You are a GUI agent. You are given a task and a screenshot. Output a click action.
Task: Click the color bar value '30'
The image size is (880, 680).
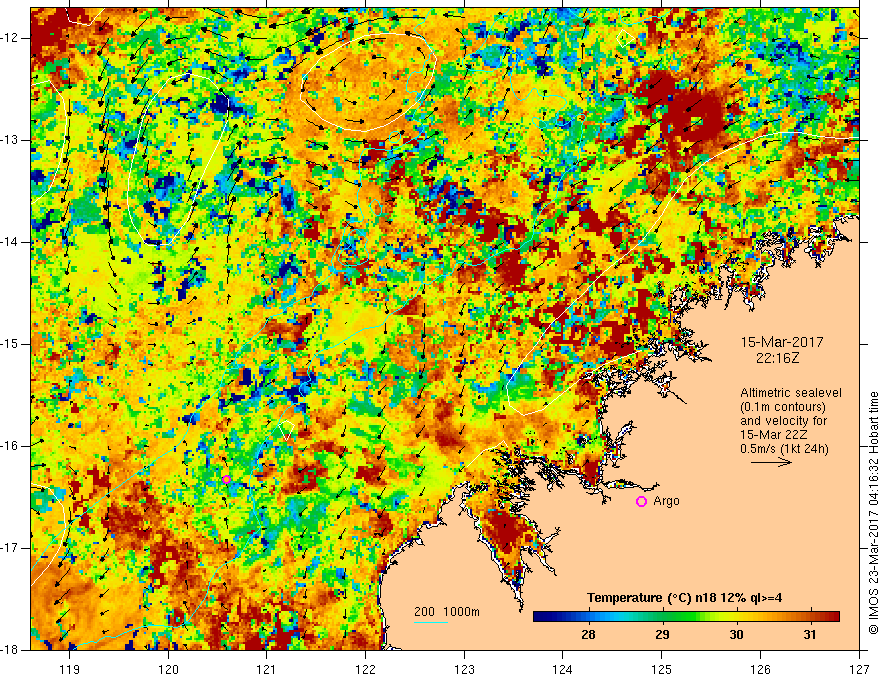pyautogui.click(x=736, y=635)
